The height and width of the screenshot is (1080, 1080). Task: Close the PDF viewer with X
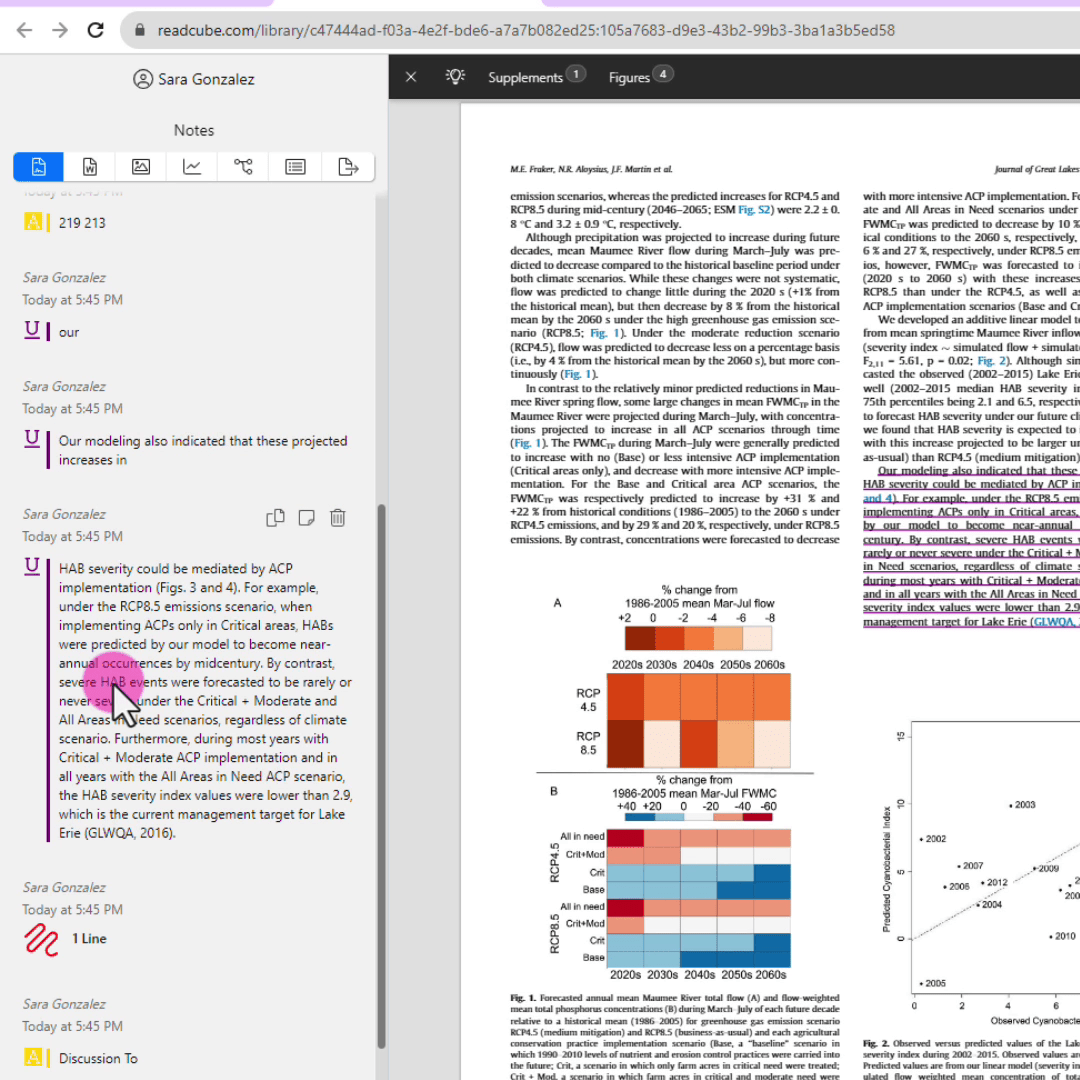(411, 77)
